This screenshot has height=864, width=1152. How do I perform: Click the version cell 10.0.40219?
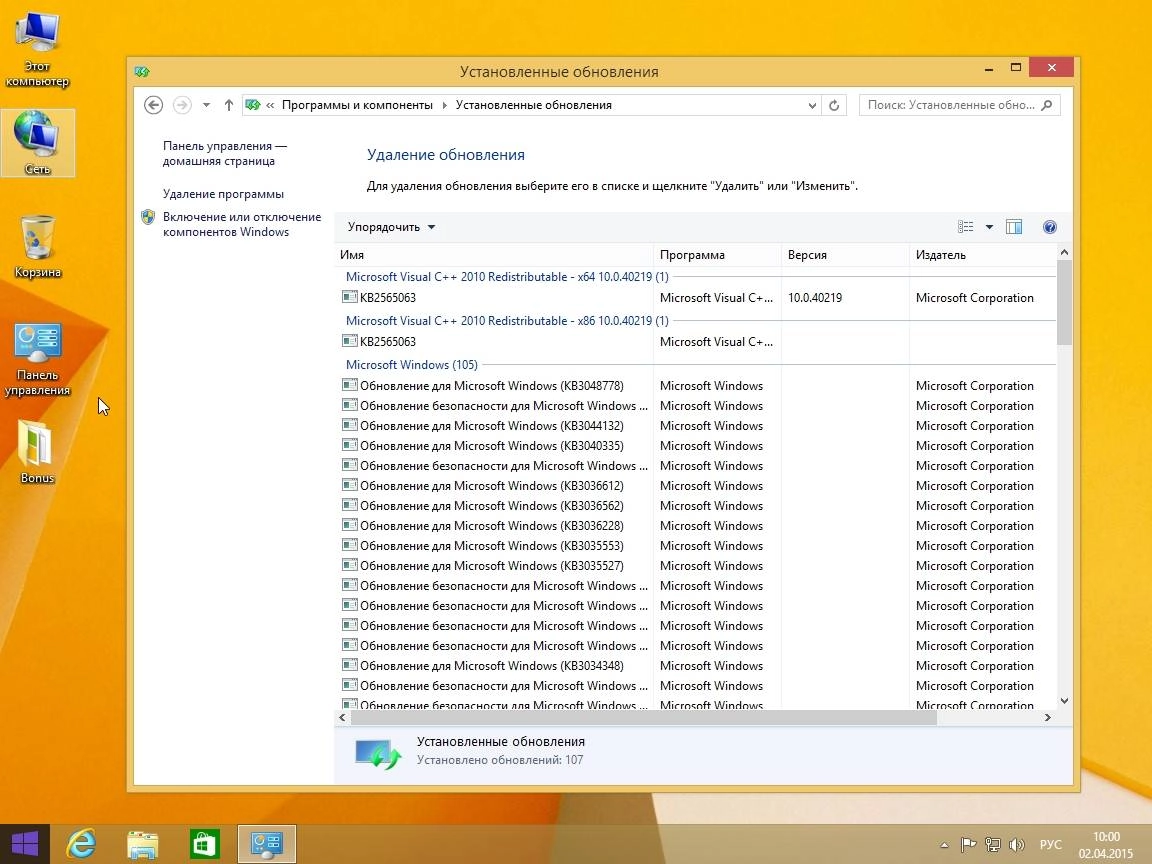coord(815,298)
